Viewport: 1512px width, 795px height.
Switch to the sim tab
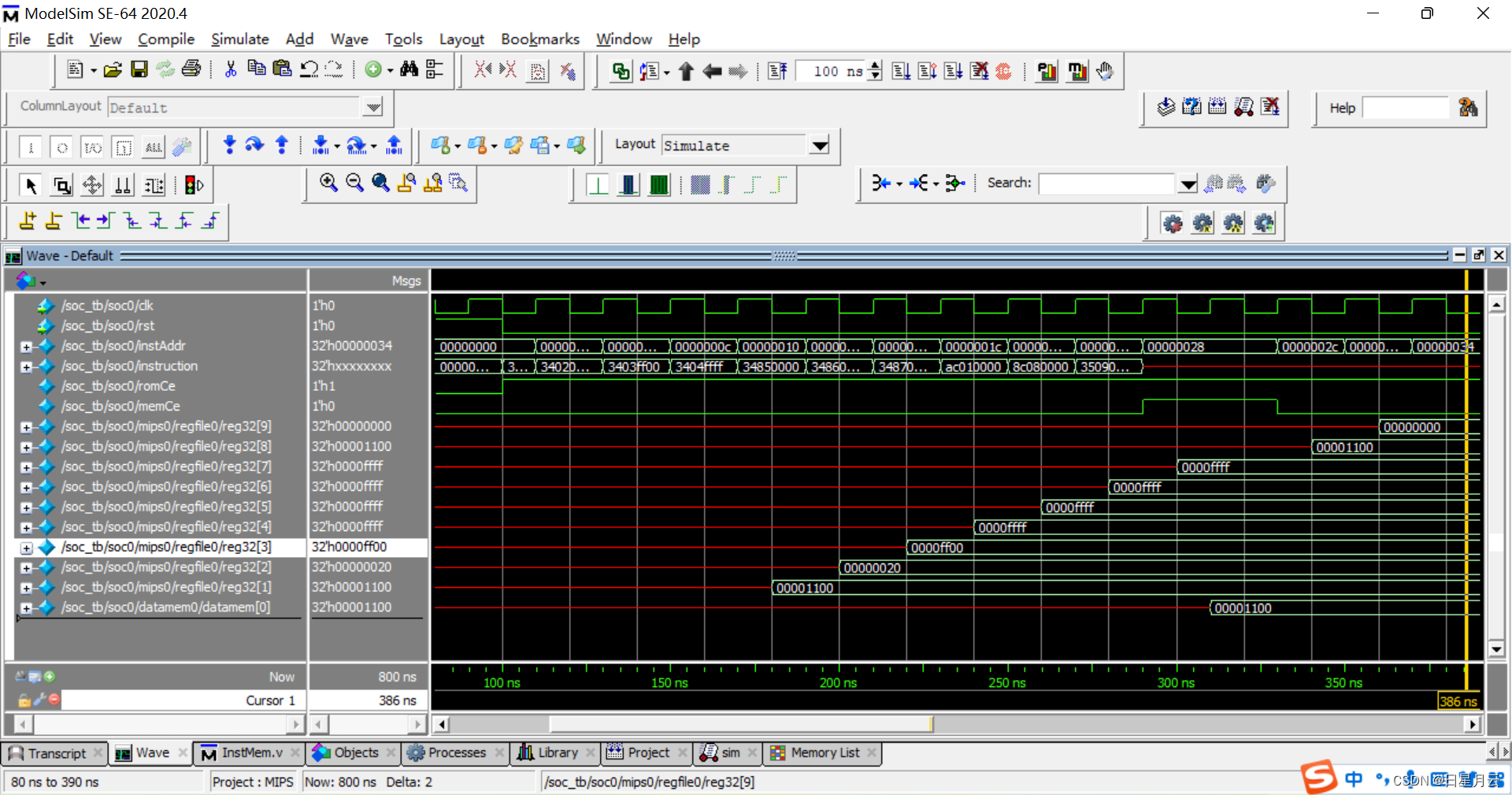click(729, 753)
